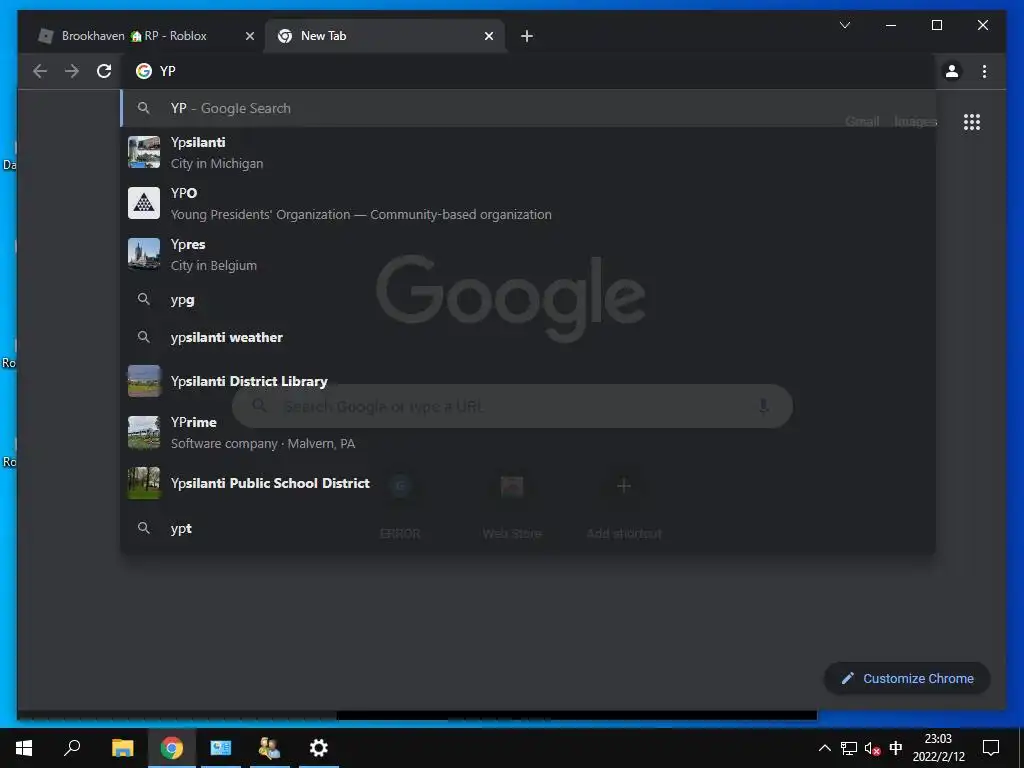Click the Gmail link
The height and width of the screenshot is (768, 1024).
pos(861,122)
